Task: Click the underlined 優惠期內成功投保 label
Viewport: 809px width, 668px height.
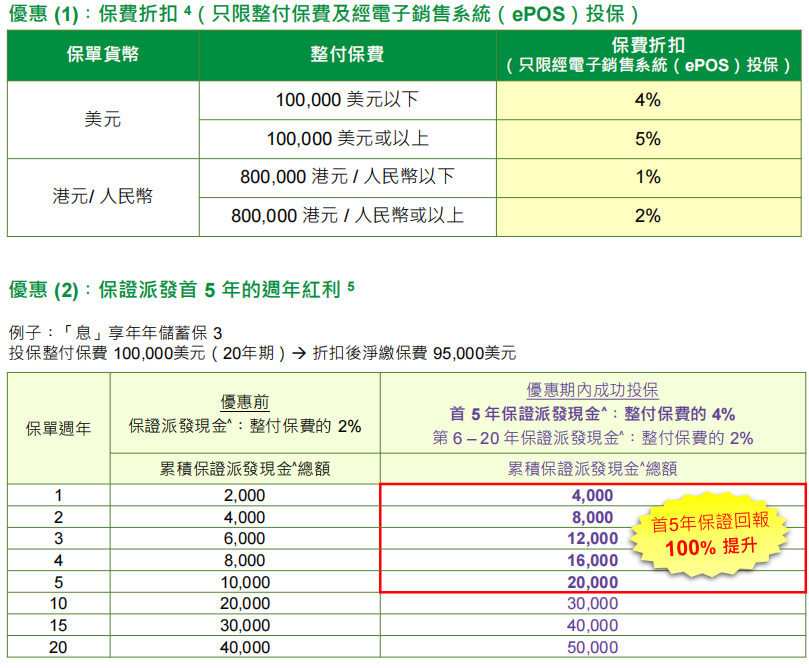Action: click(592, 391)
